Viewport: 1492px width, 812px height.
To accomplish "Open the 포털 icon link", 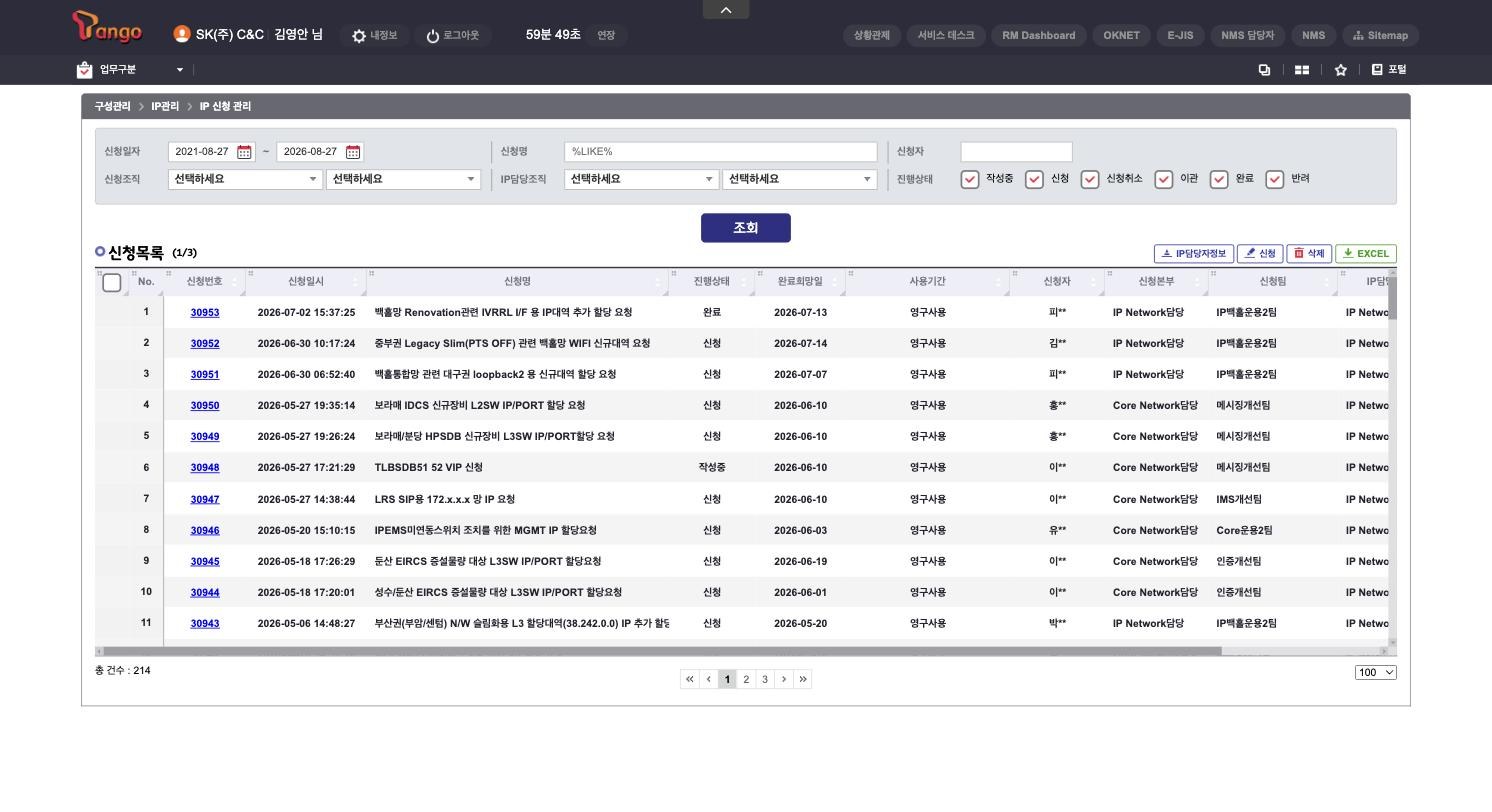I will click(x=1389, y=70).
